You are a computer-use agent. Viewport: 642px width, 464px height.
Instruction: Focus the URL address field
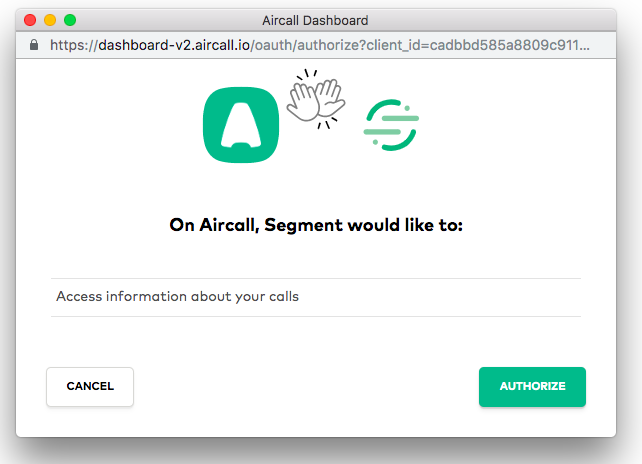[320, 45]
